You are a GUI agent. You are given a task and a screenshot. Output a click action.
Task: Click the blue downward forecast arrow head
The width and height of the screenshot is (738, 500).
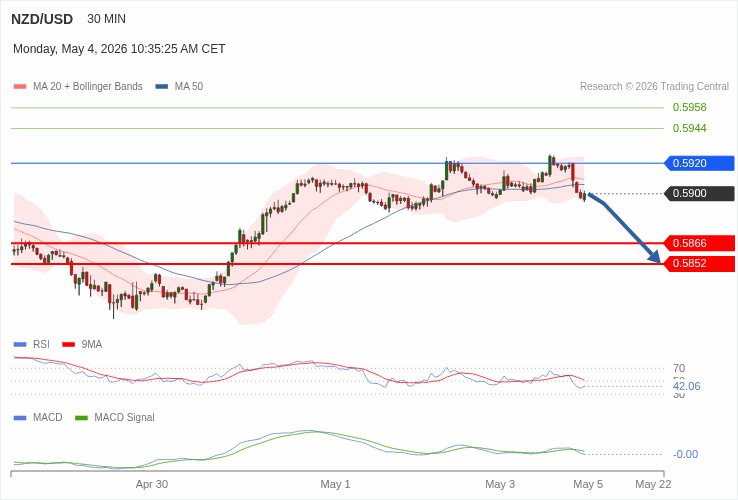655,257
